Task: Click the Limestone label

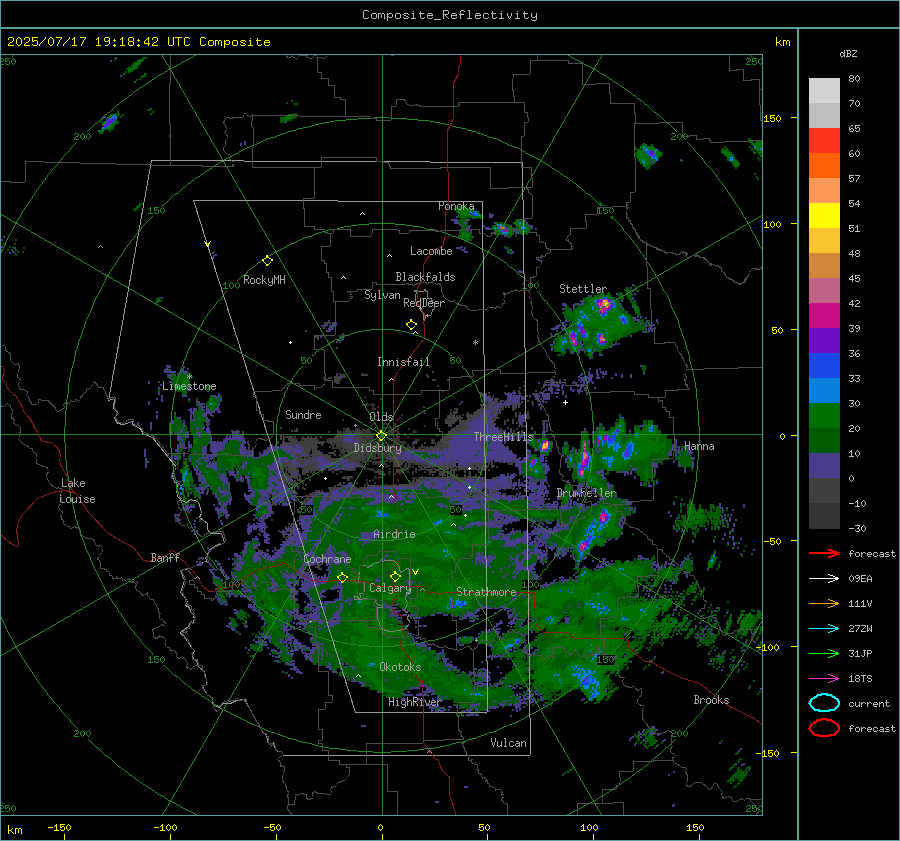Action: pyautogui.click(x=189, y=386)
